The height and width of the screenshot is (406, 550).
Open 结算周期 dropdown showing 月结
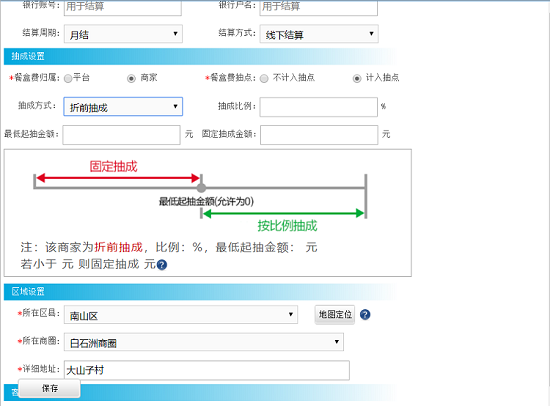(x=123, y=34)
